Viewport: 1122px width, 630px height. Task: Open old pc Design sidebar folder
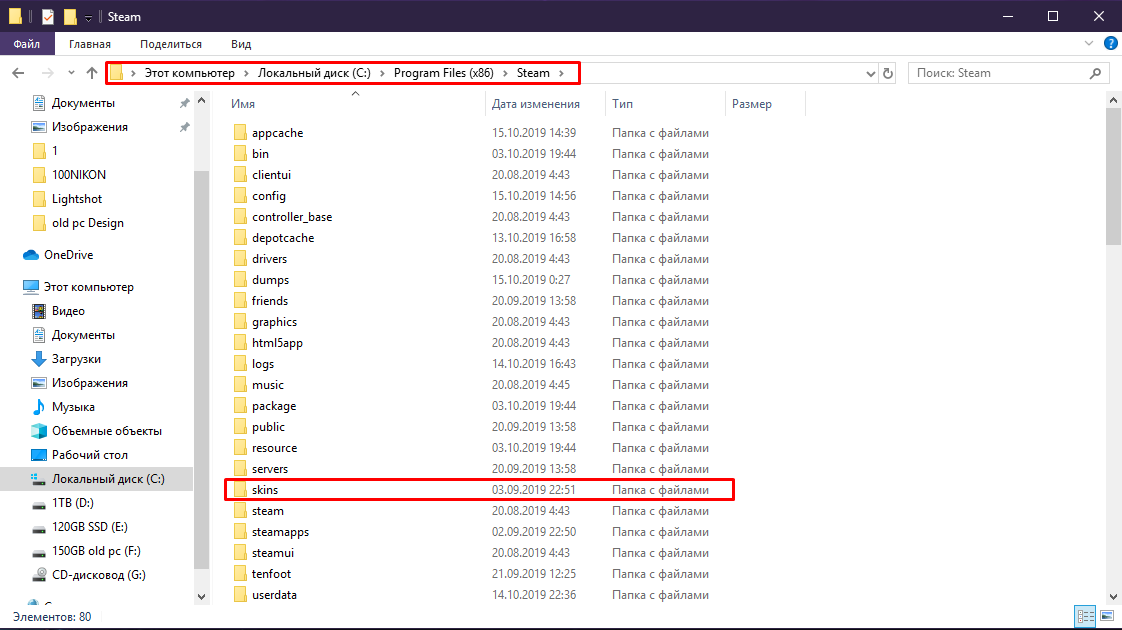87,223
